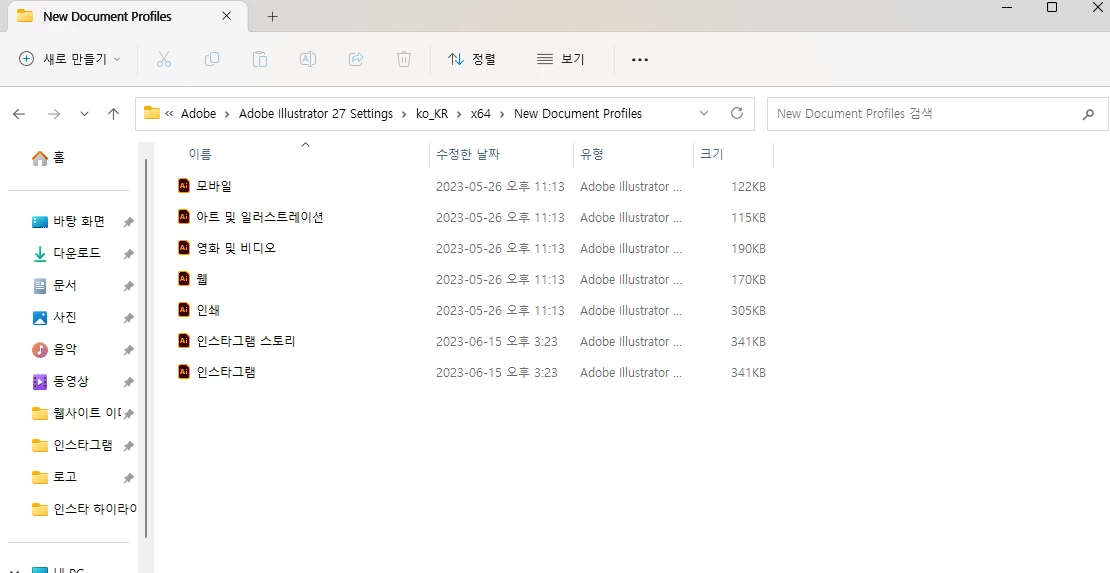The height and width of the screenshot is (573, 1110).
Task: Open 사진 in the sidebar
Action: [55, 317]
